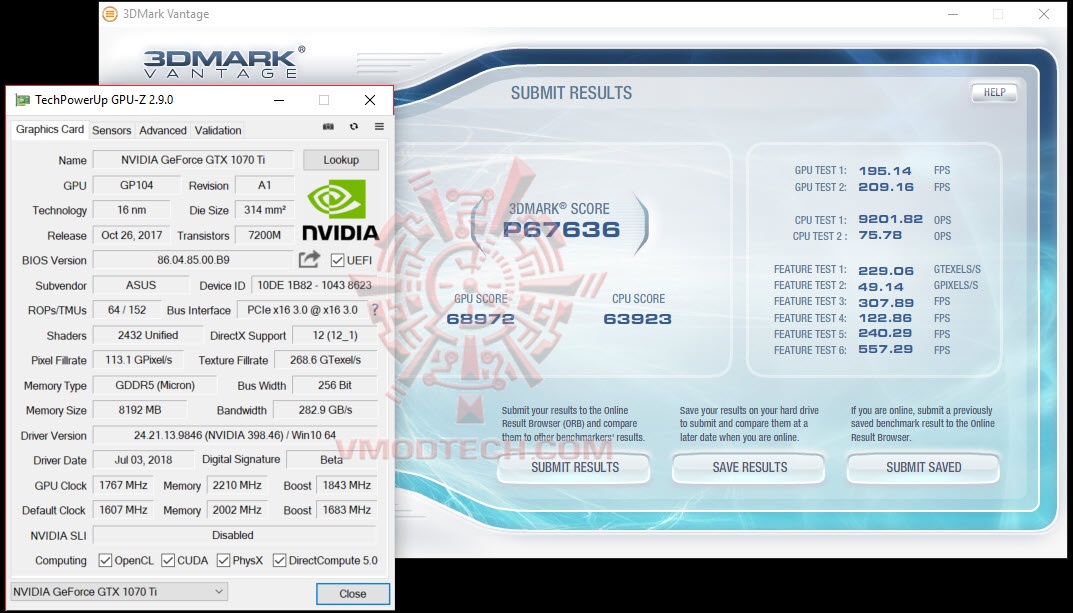
Task: Click the BIOS export share icon
Action: point(309,259)
